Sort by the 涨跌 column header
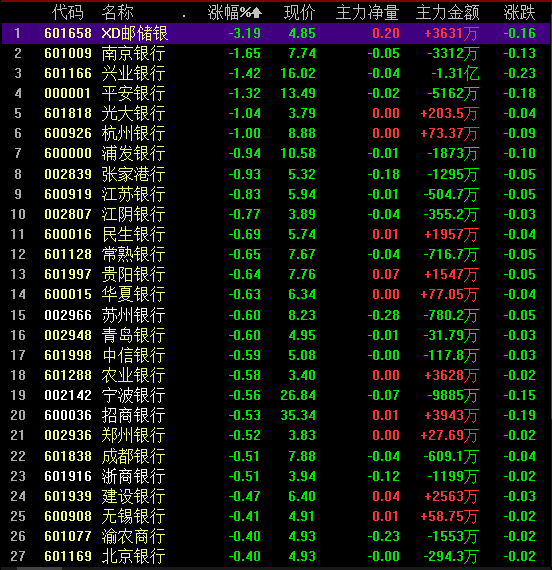The height and width of the screenshot is (570, 552). coord(520,13)
